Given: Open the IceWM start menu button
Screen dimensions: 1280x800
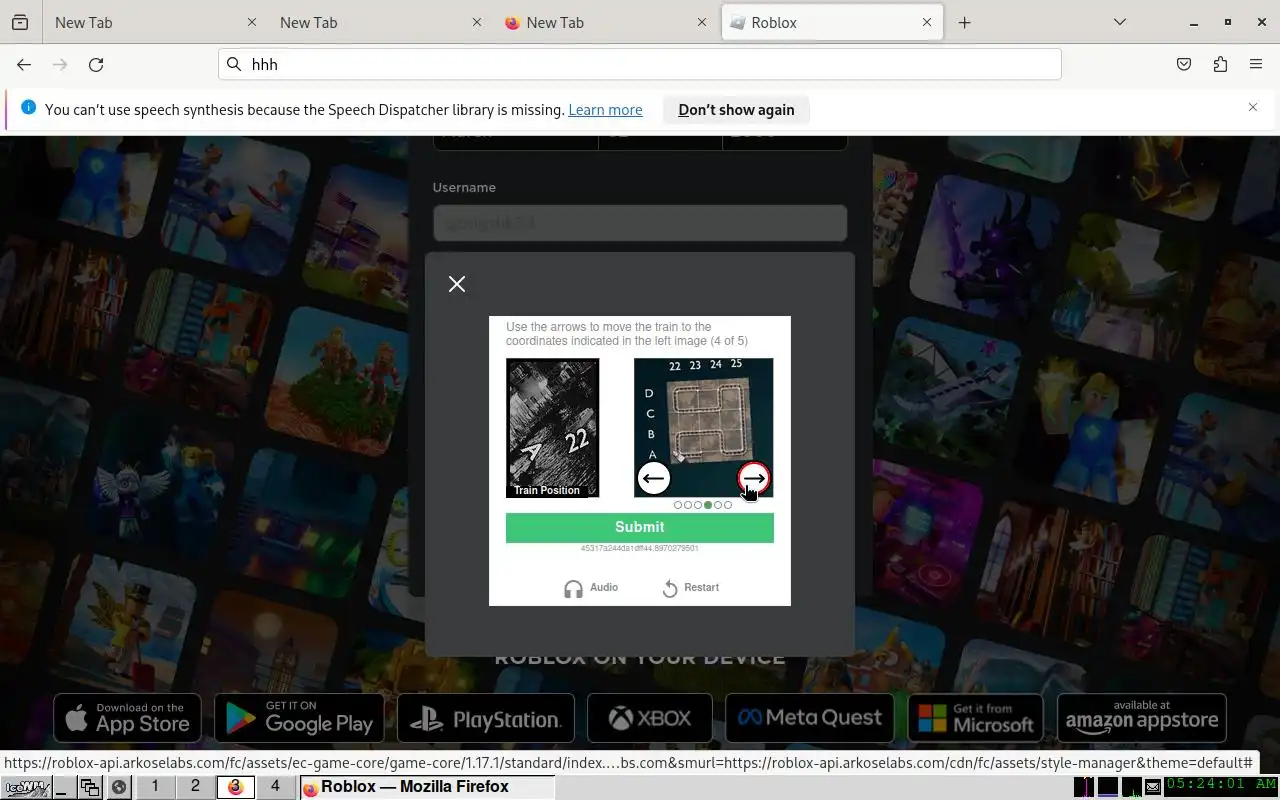Looking at the screenshot, I should tap(26, 787).
